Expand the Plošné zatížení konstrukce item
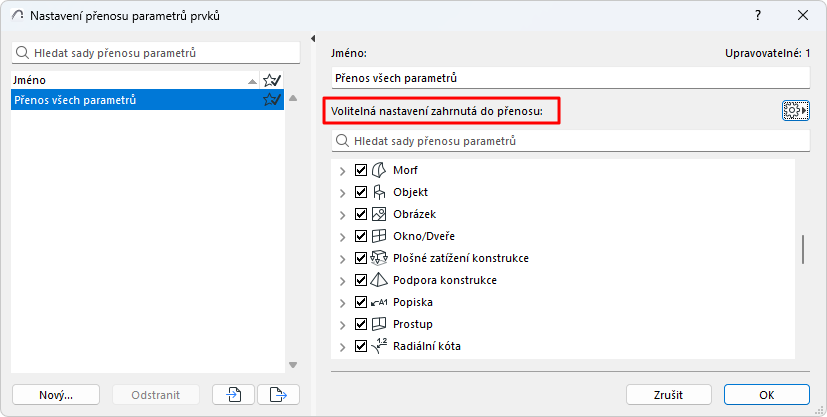 pyautogui.click(x=343, y=258)
